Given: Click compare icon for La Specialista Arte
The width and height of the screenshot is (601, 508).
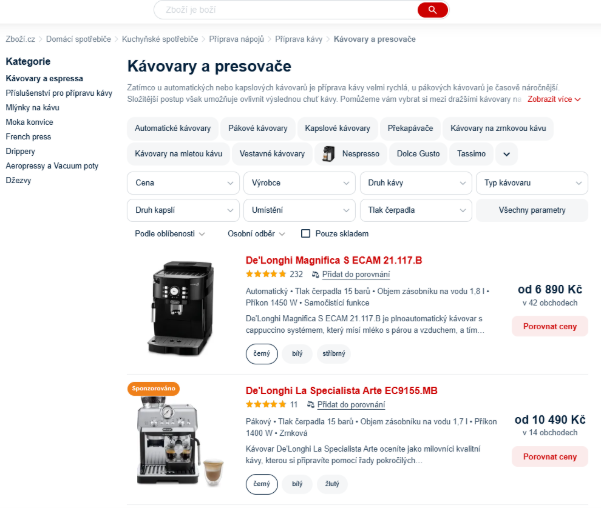Looking at the screenshot, I should tap(310, 404).
